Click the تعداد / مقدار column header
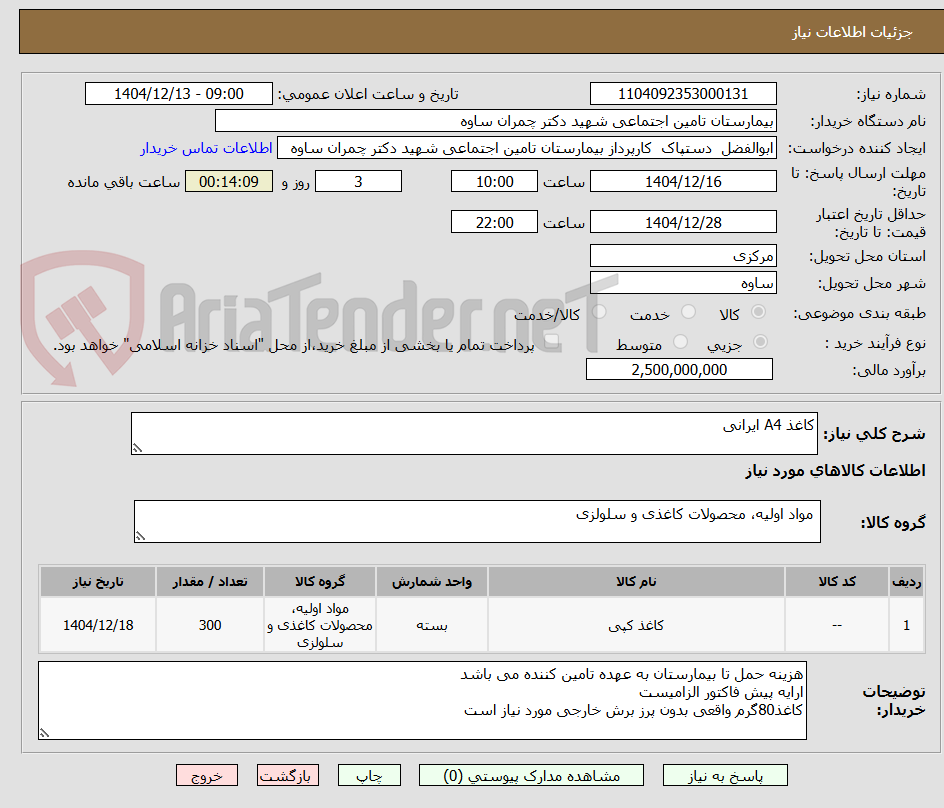 click(210, 582)
